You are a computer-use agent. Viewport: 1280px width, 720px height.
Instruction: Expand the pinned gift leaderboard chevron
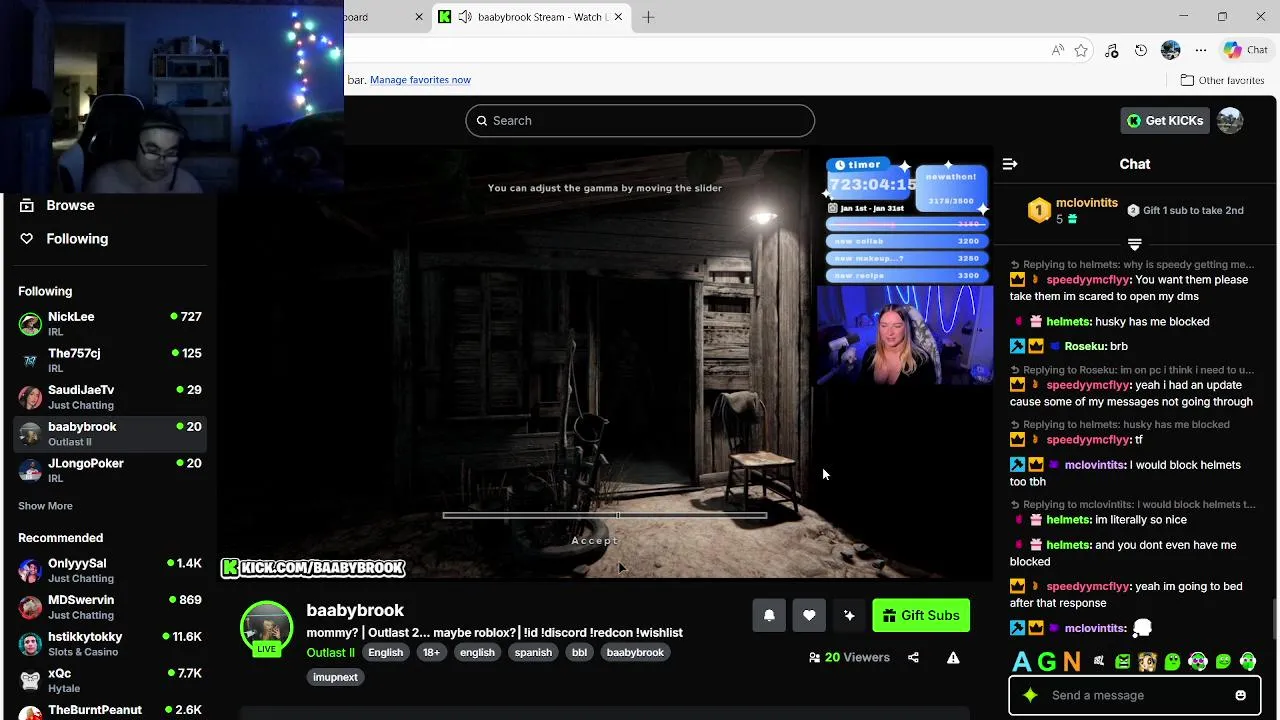tap(1134, 245)
